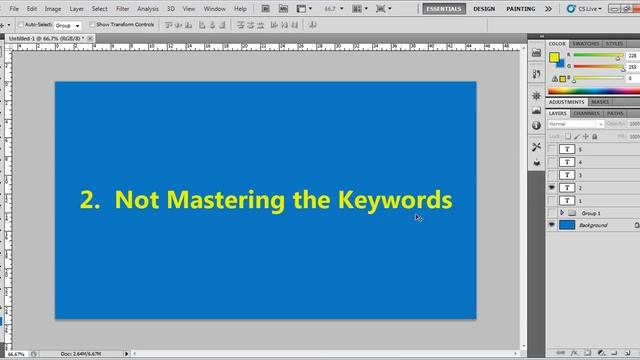Click the Link Layers icon

(x=561, y=353)
